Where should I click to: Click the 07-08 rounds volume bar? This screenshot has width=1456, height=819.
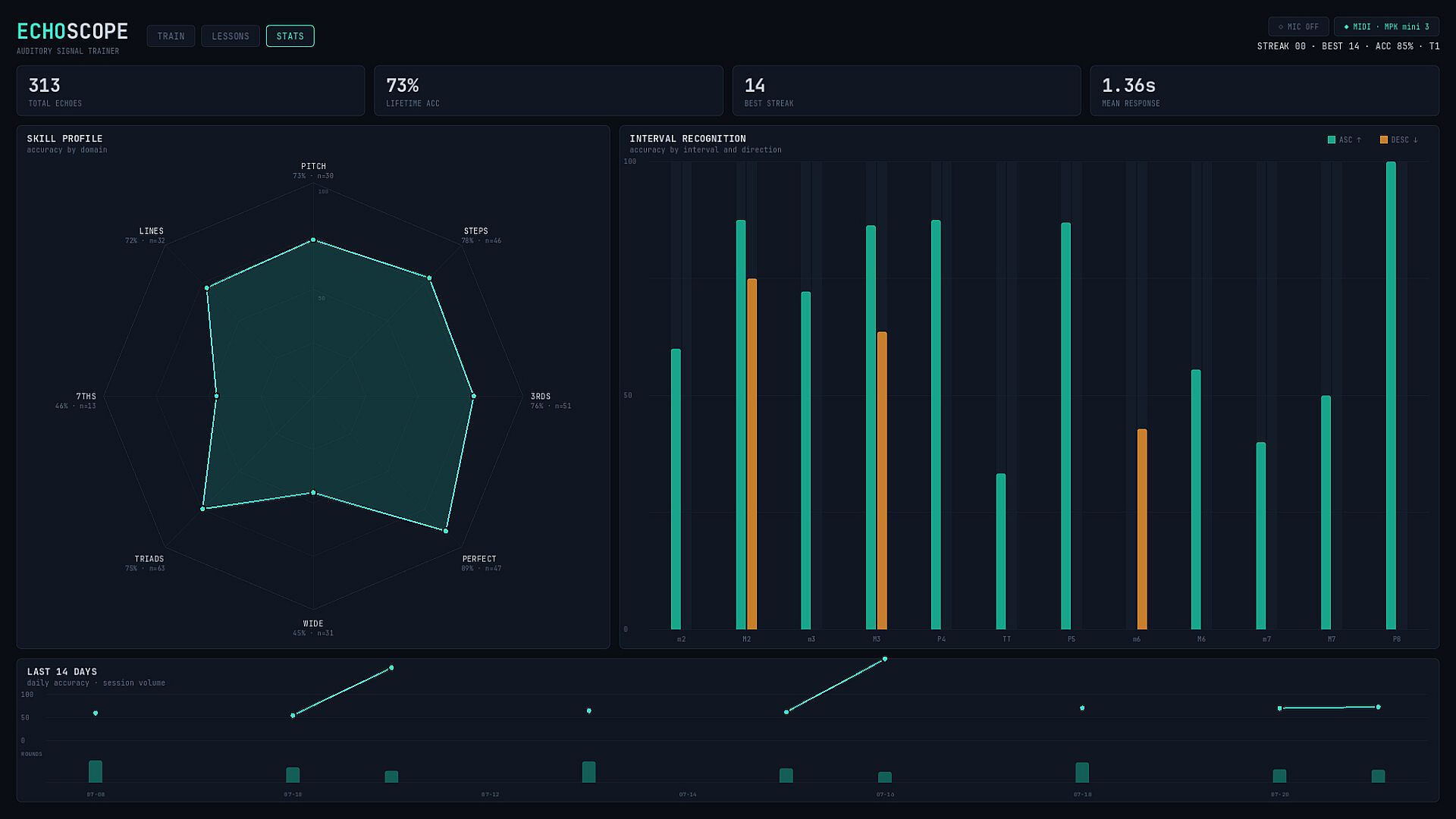pos(96,771)
